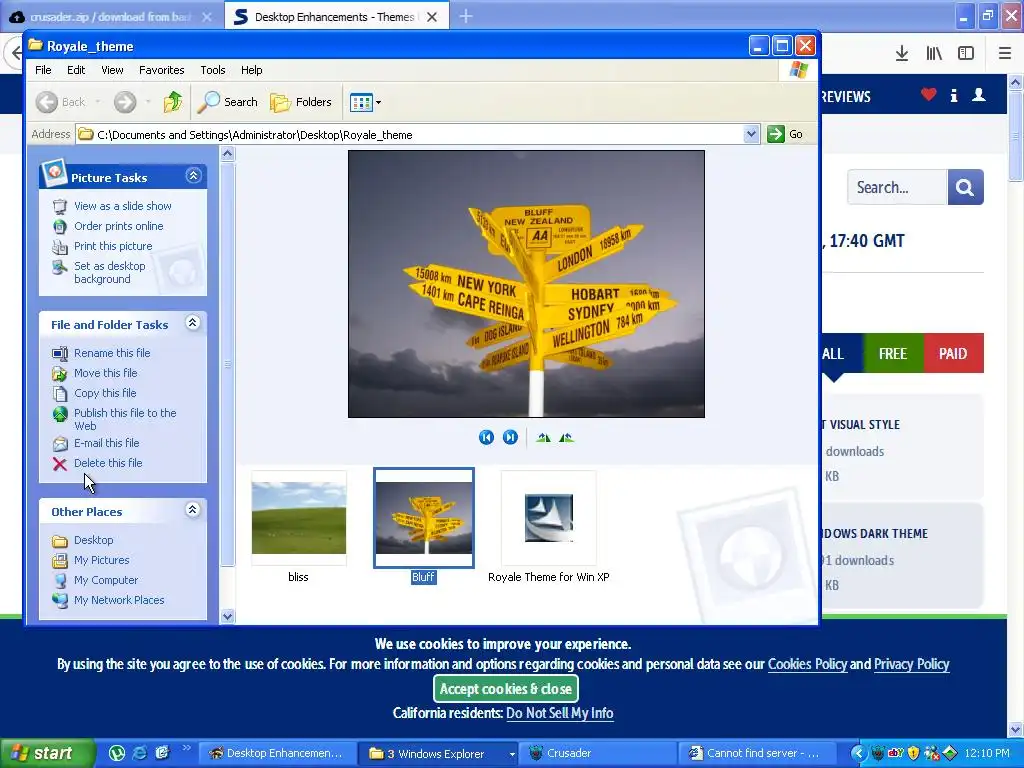Image resolution: width=1024 pixels, height=768 pixels.
Task: Click View as a slide show
Action: coord(123,206)
